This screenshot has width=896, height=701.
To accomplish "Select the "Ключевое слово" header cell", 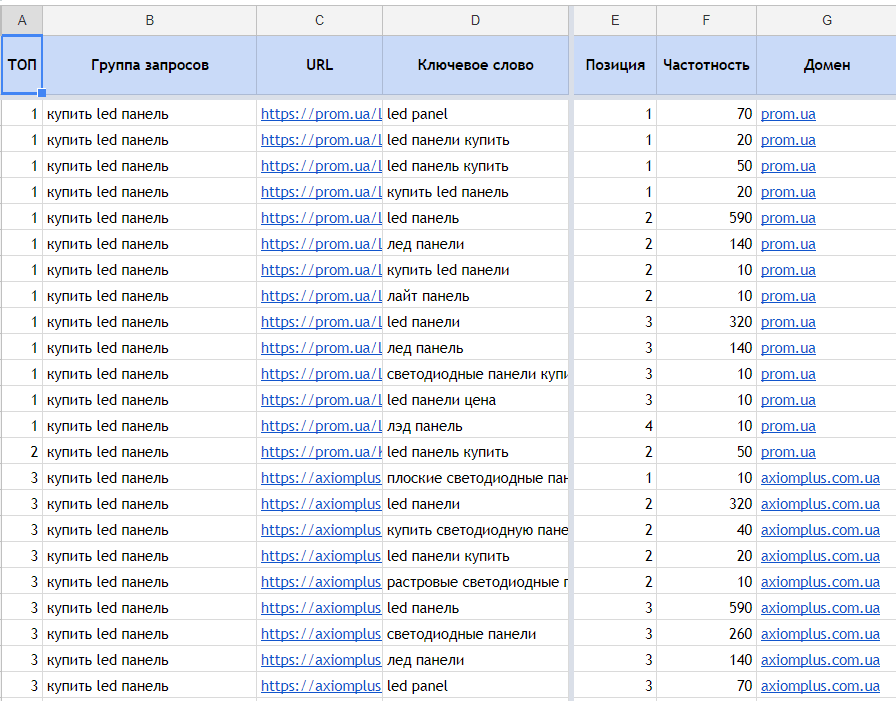I will pyautogui.click(x=475, y=65).
